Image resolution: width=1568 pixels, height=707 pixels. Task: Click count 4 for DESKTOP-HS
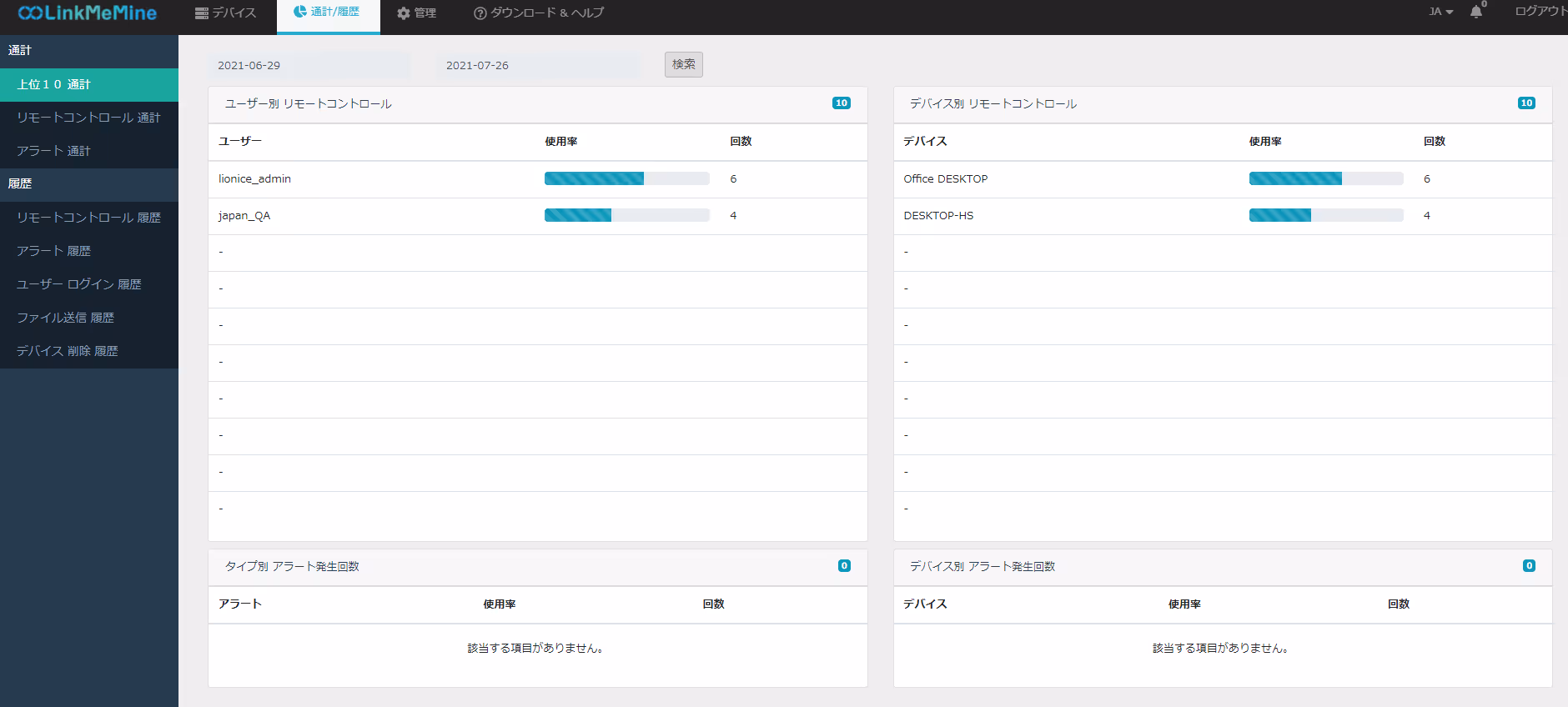1427,215
